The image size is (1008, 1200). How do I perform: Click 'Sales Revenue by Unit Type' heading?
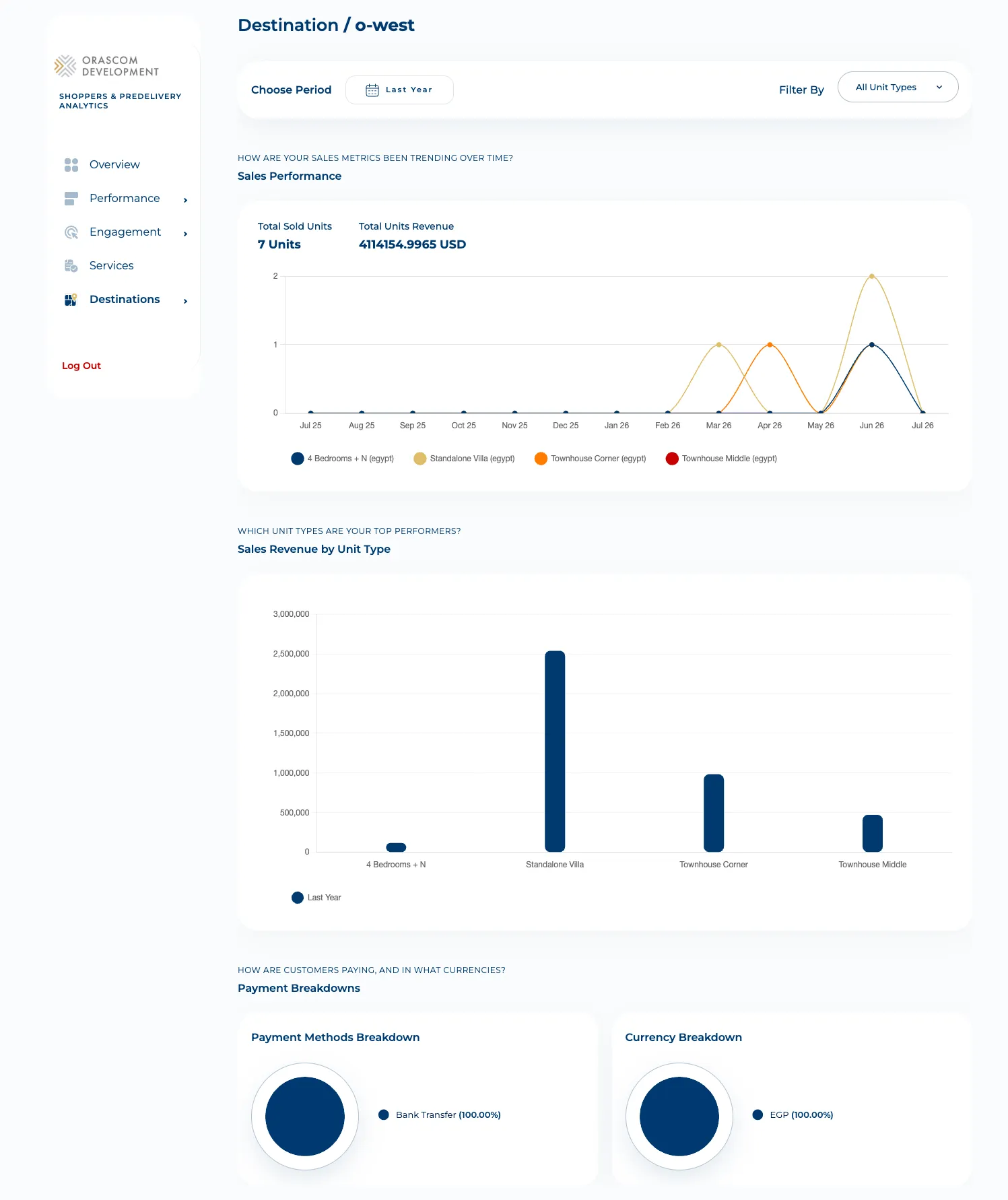(x=314, y=549)
